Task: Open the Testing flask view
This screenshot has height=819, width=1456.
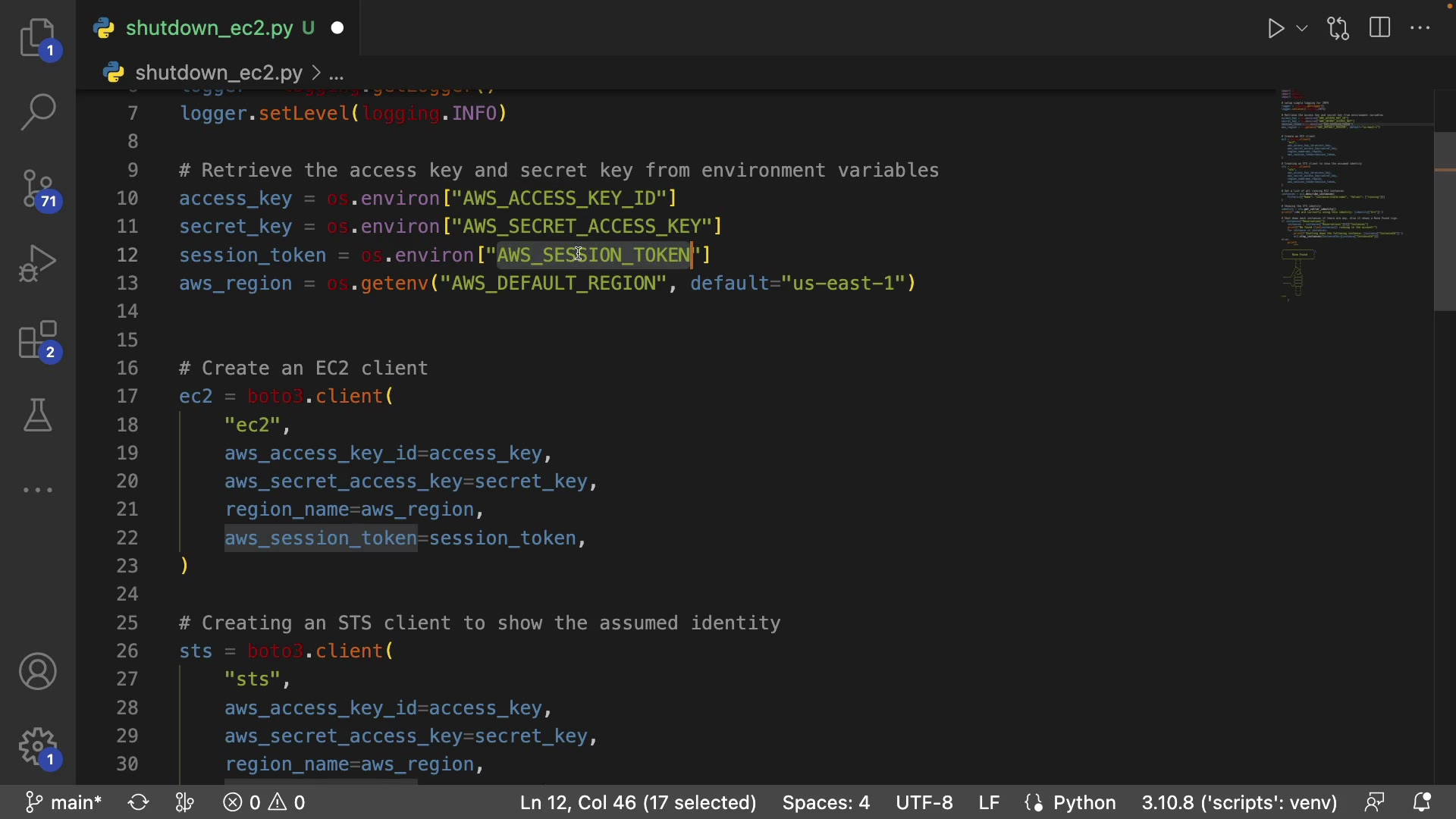Action: pos(38,415)
